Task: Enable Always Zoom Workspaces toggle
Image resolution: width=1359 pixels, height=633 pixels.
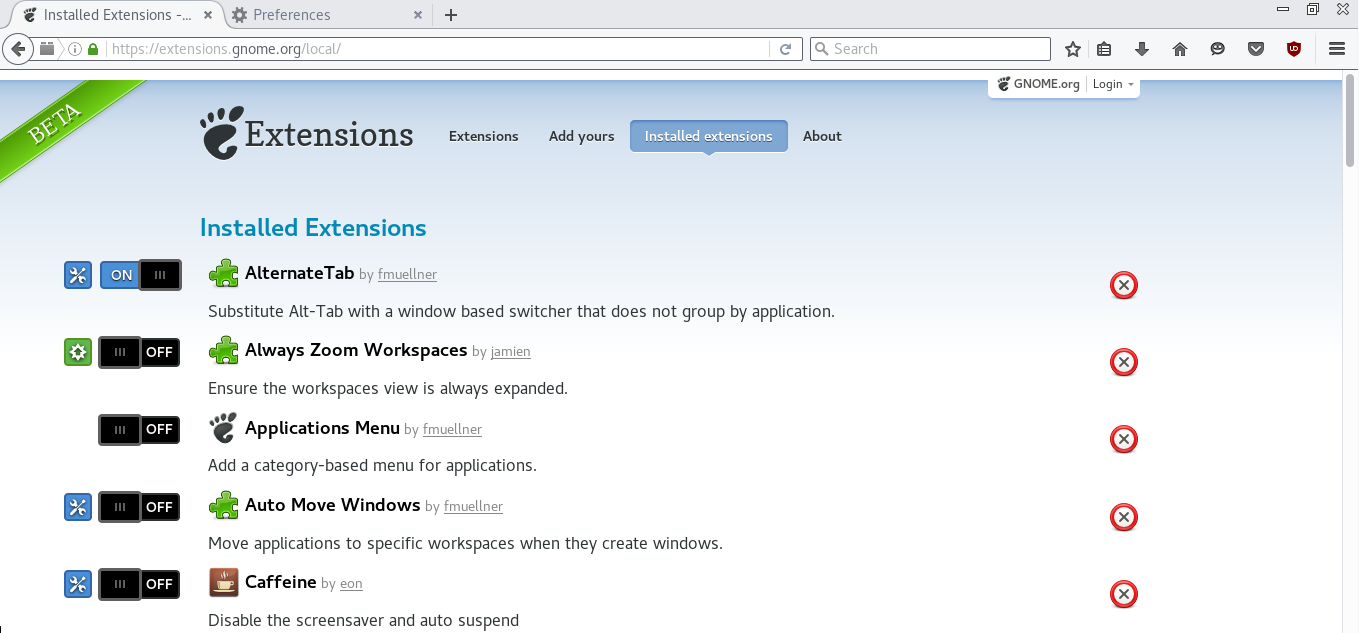Action: pos(139,352)
